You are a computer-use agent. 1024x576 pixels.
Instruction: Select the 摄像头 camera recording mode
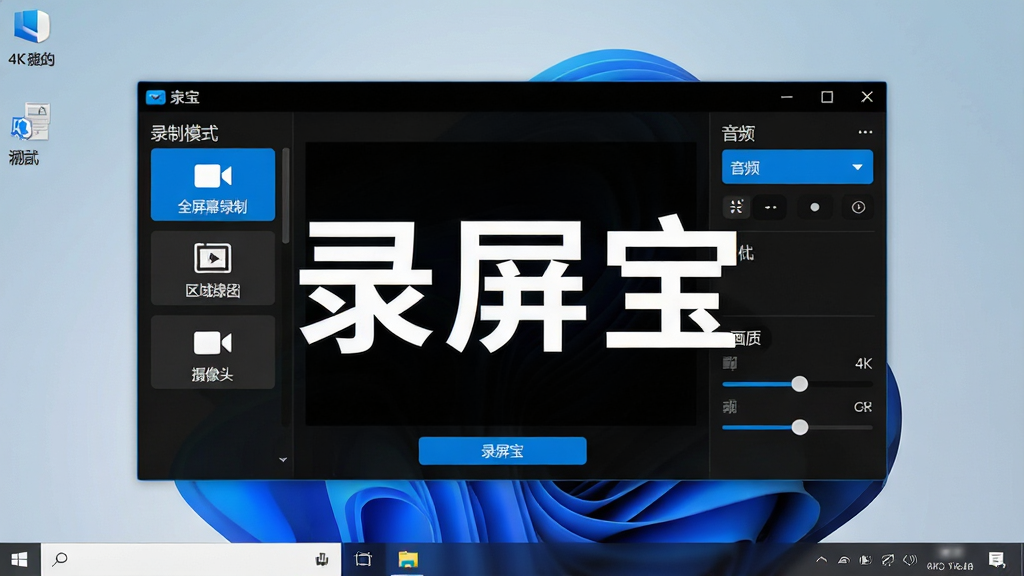point(213,352)
